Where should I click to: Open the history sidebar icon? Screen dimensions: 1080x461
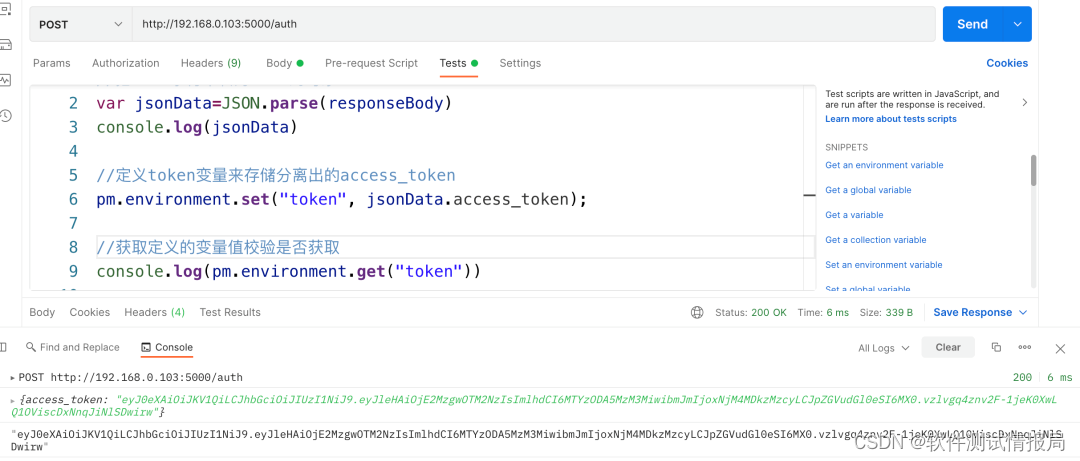coord(6,115)
